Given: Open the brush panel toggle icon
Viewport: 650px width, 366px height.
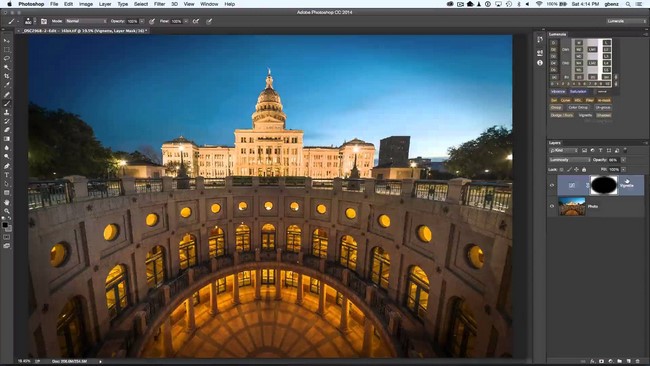Looking at the screenshot, I should [44, 21].
